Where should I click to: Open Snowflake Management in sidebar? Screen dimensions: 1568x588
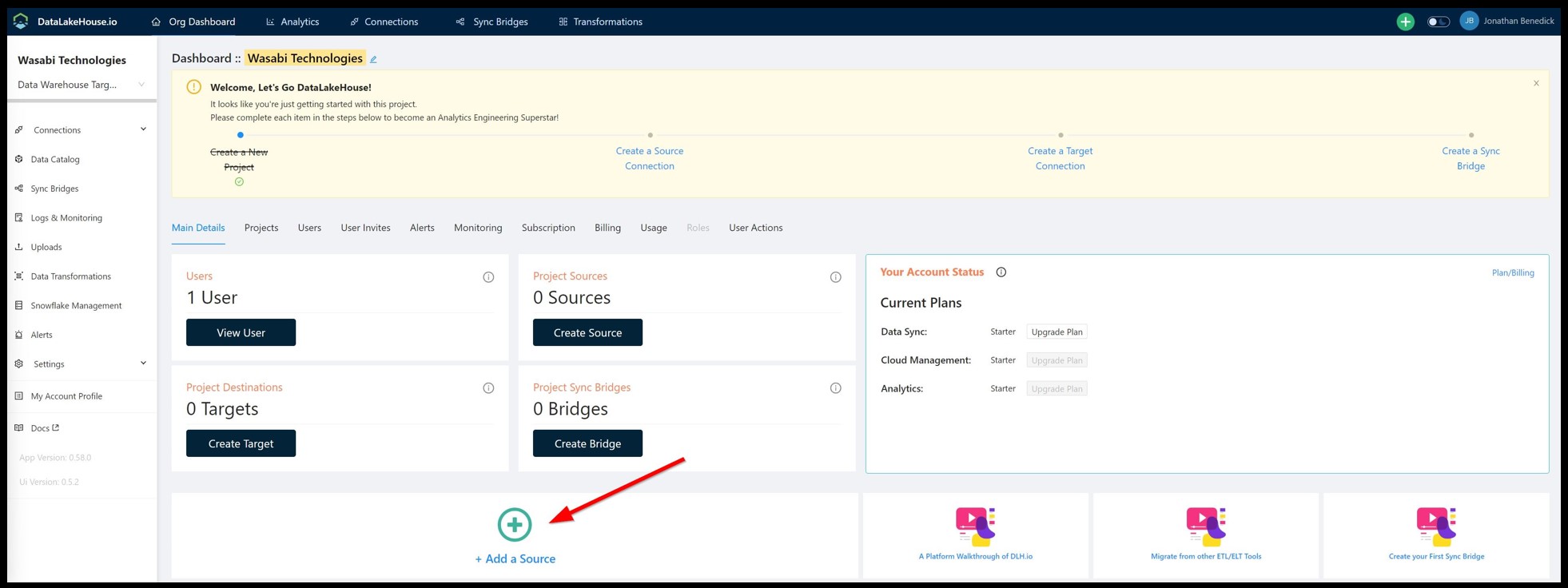coord(76,305)
